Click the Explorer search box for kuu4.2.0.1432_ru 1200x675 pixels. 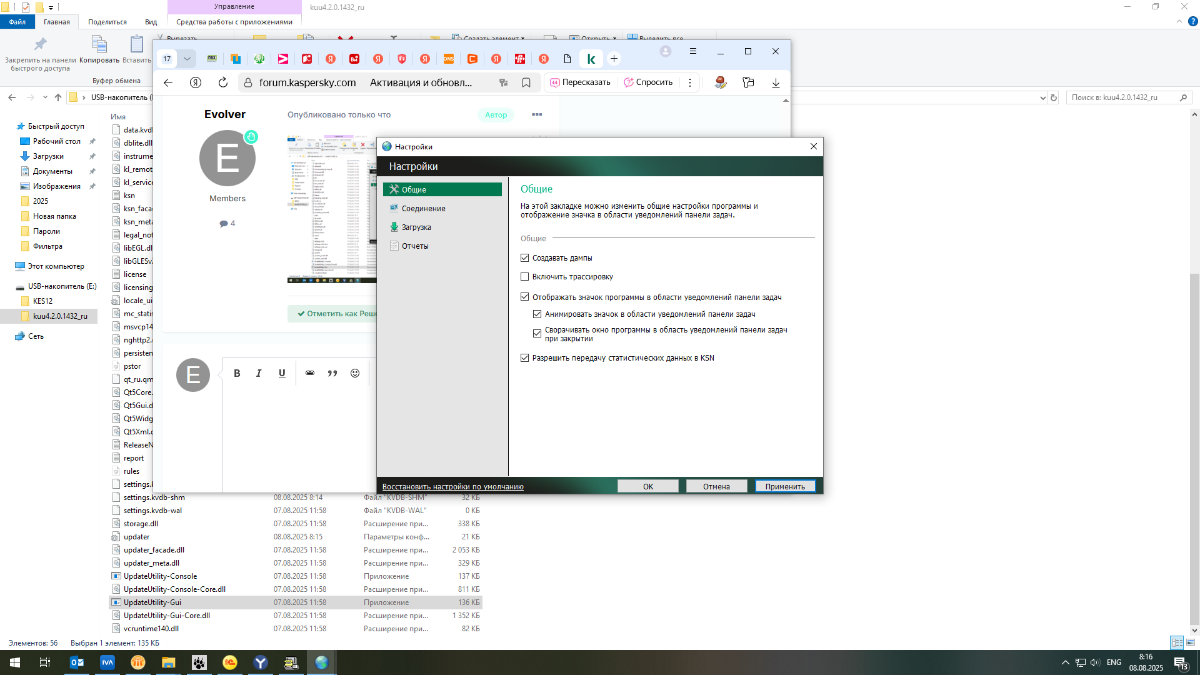1131,97
